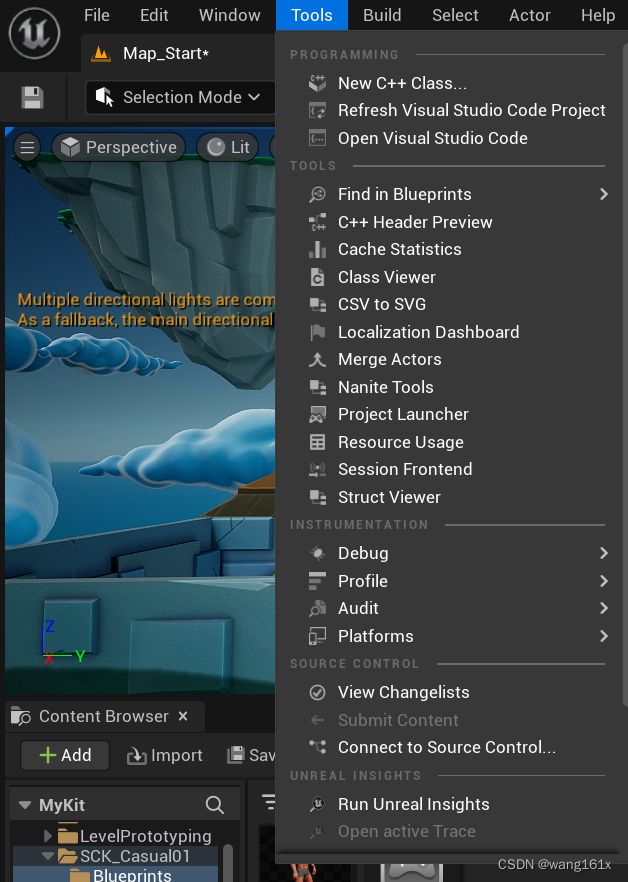The width and height of the screenshot is (628, 882).
Task: Open the Select menu
Action: (455, 15)
